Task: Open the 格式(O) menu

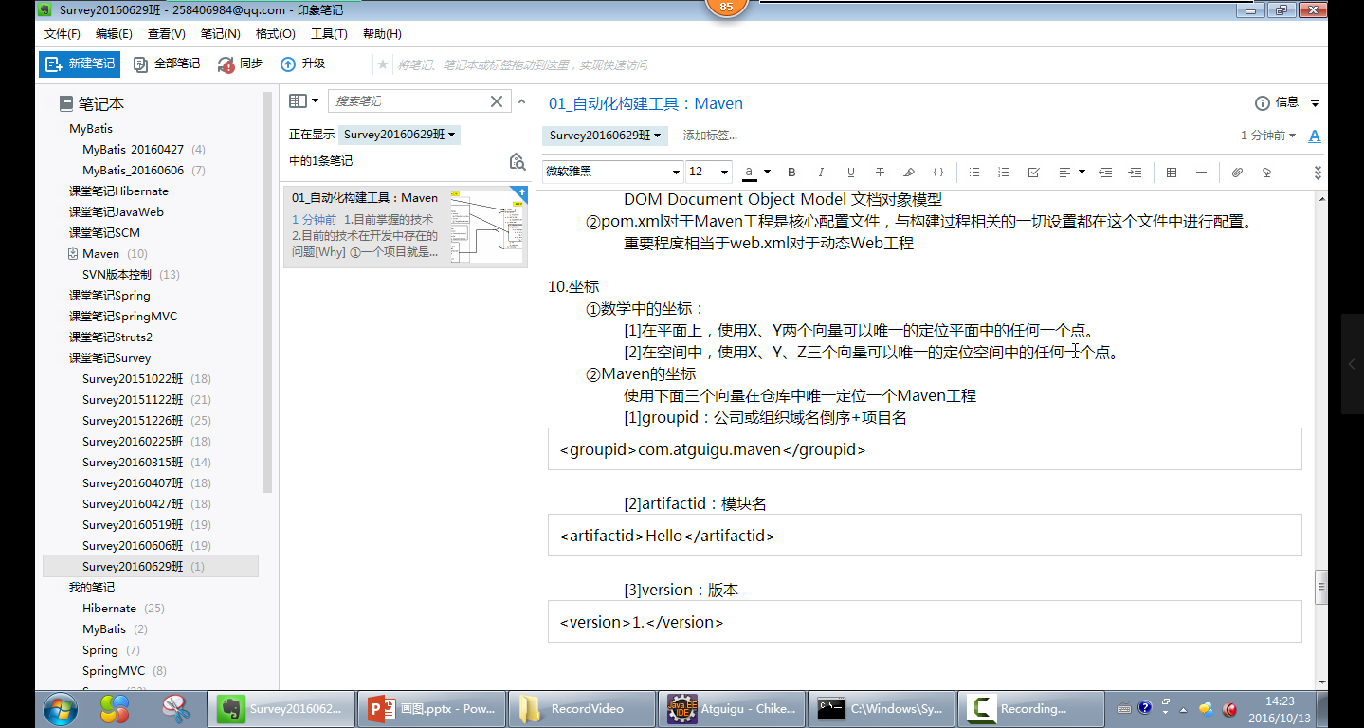Action: coord(275,34)
